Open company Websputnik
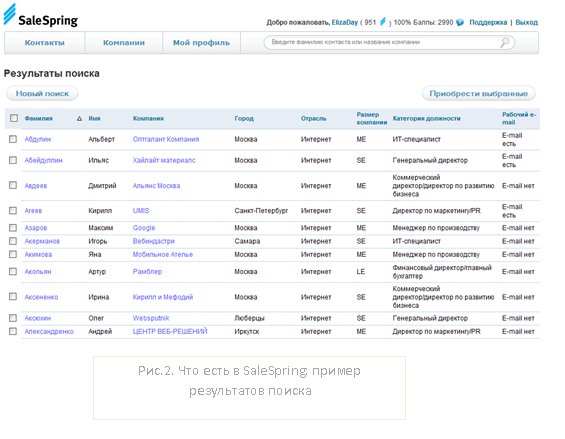 coord(151,318)
